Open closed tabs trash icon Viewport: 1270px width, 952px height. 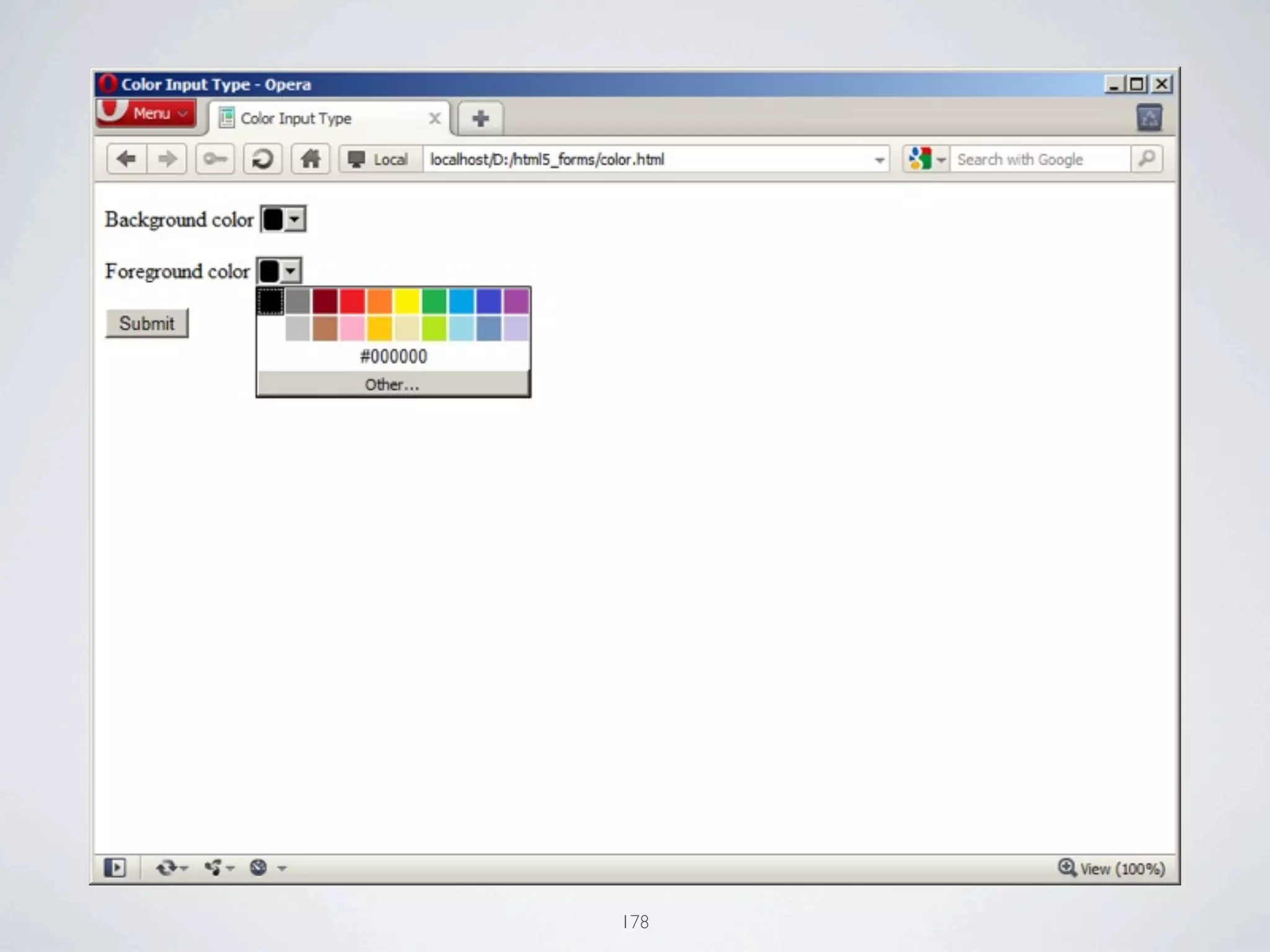pos(1148,118)
